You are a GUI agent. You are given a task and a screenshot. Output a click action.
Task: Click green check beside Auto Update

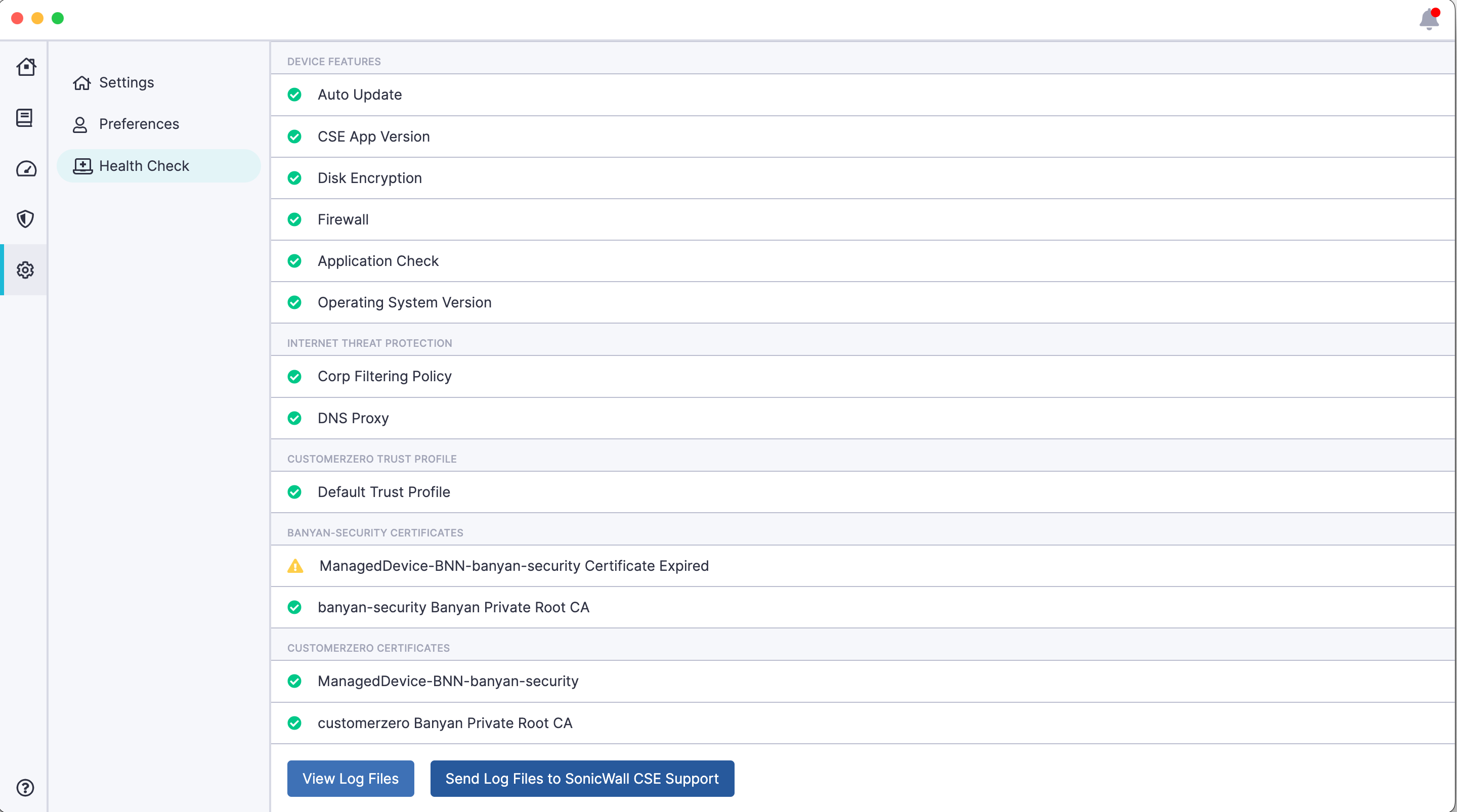(x=294, y=95)
